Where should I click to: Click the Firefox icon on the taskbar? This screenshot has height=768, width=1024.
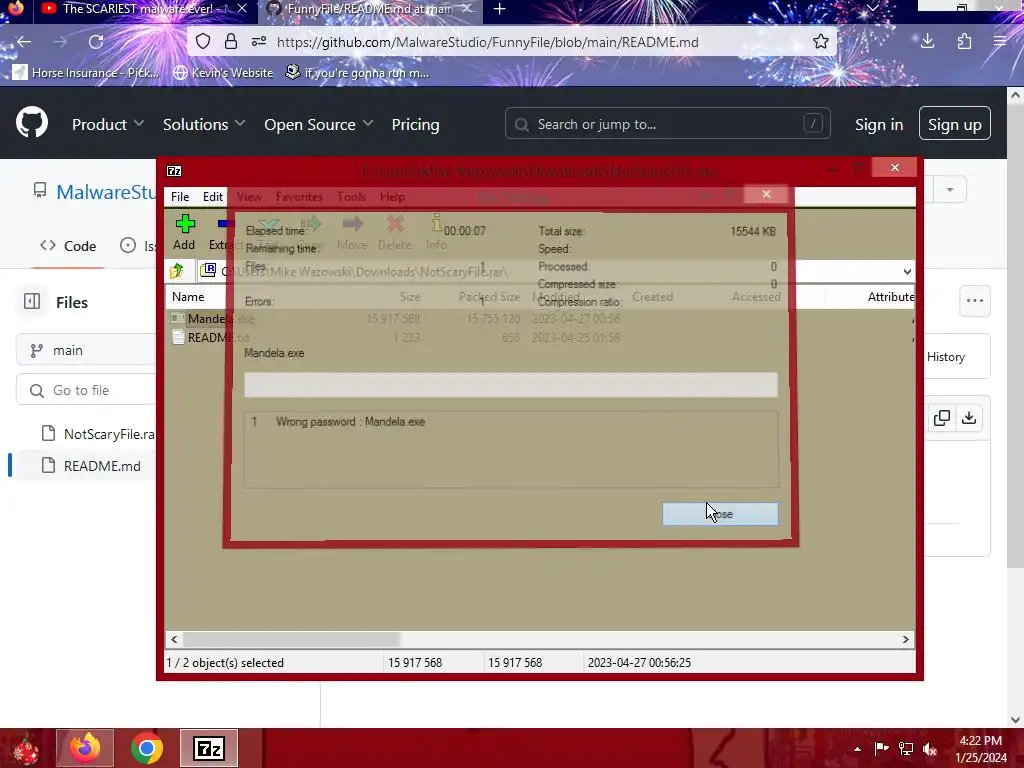tap(85, 748)
